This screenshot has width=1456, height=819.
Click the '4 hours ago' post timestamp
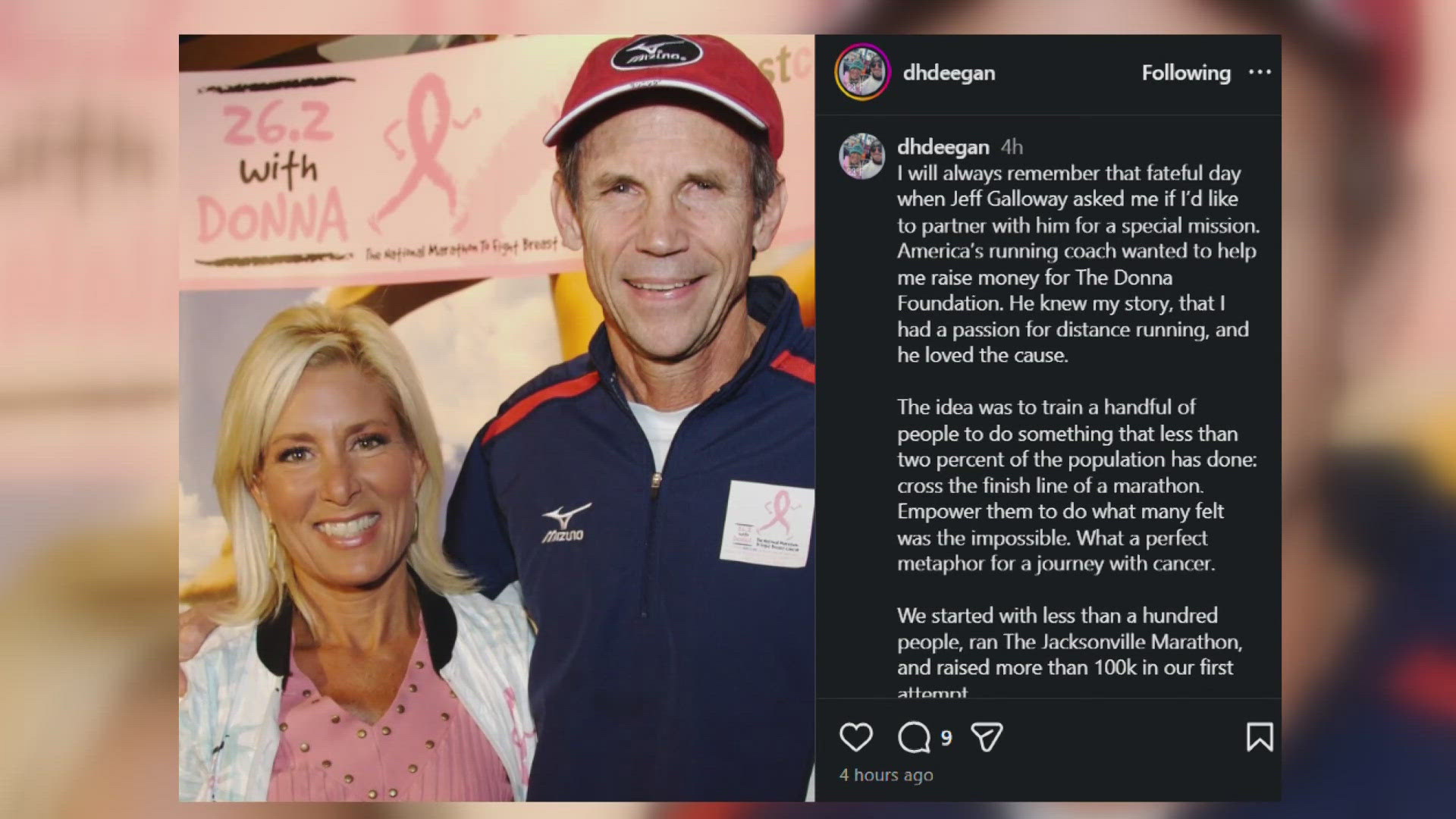[886, 775]
